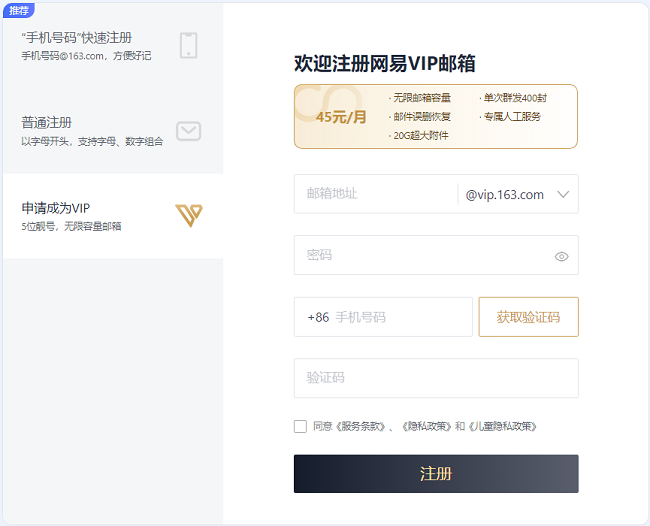650x526 pixels.
Task: Click 无限邮箱容量 feature text
Action: [x=422, y=98]
